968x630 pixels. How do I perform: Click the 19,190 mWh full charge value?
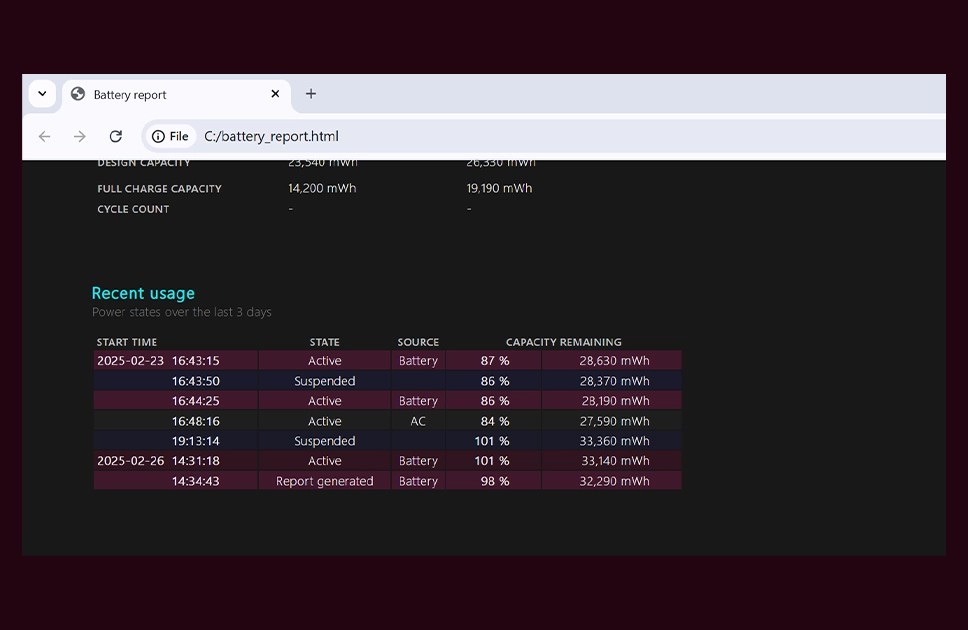pyautogui.click(x=499, y=188)
